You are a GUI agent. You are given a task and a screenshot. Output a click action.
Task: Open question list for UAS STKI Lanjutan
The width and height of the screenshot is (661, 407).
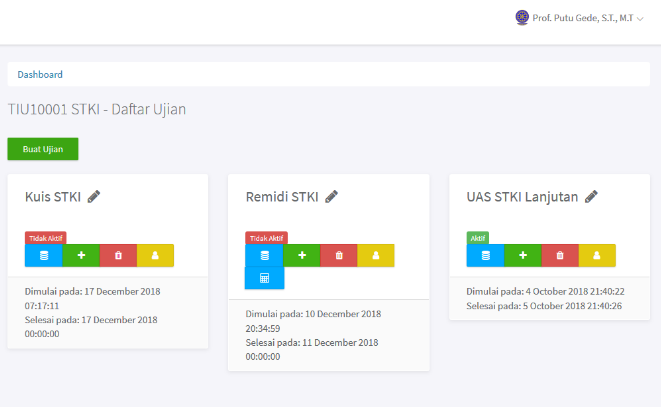tap(485, 255)
